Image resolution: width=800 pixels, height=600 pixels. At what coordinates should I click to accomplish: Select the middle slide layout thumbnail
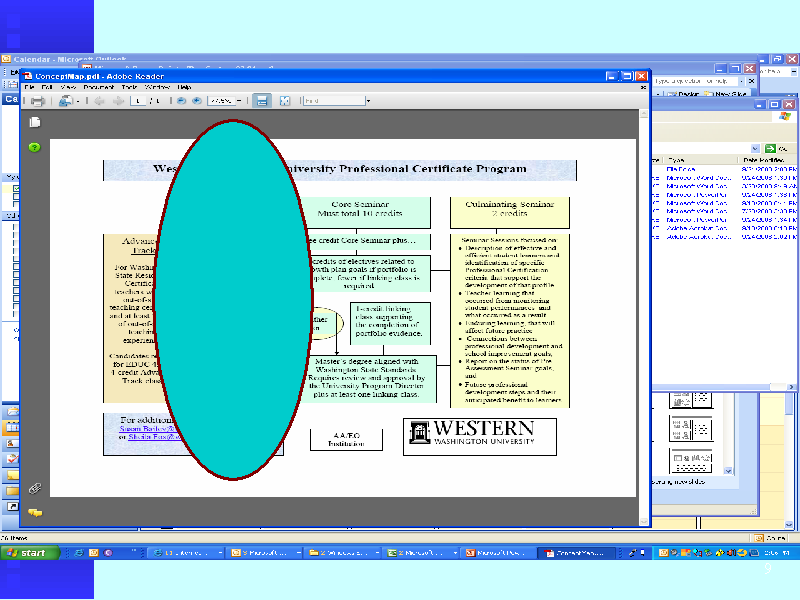[691, 429]
